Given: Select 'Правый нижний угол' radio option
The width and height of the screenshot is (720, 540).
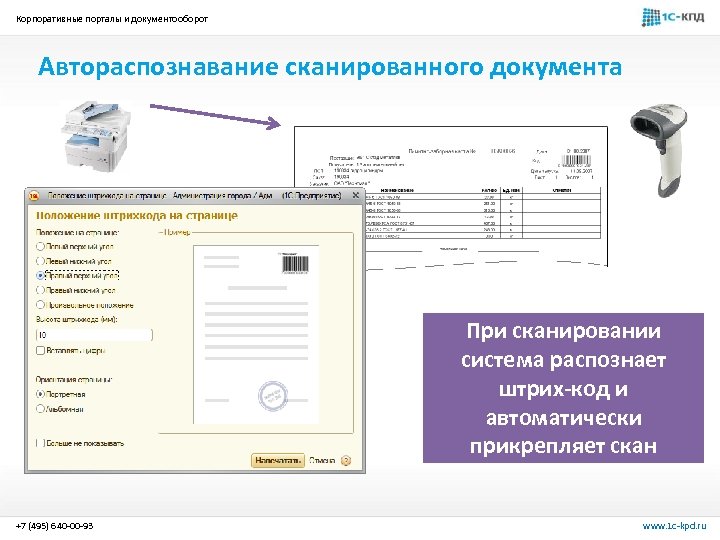Looking at the screenshot, I should point(40,290).
